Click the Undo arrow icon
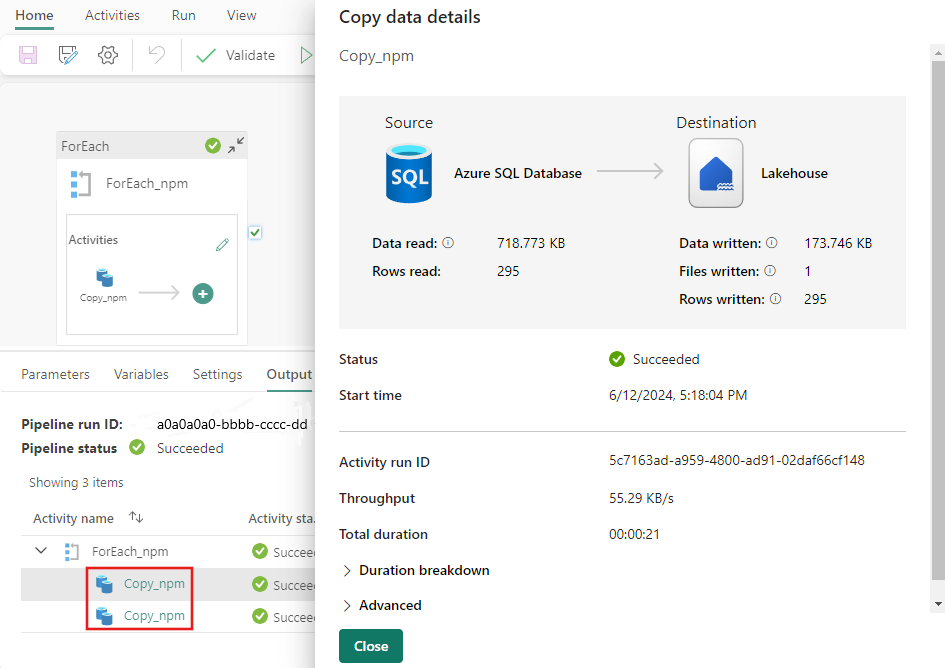 coord(156,55)
